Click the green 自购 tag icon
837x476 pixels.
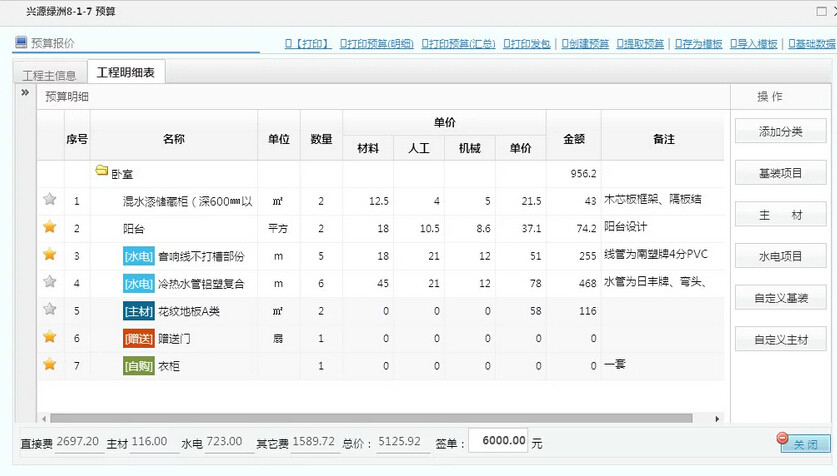point(138,366)
